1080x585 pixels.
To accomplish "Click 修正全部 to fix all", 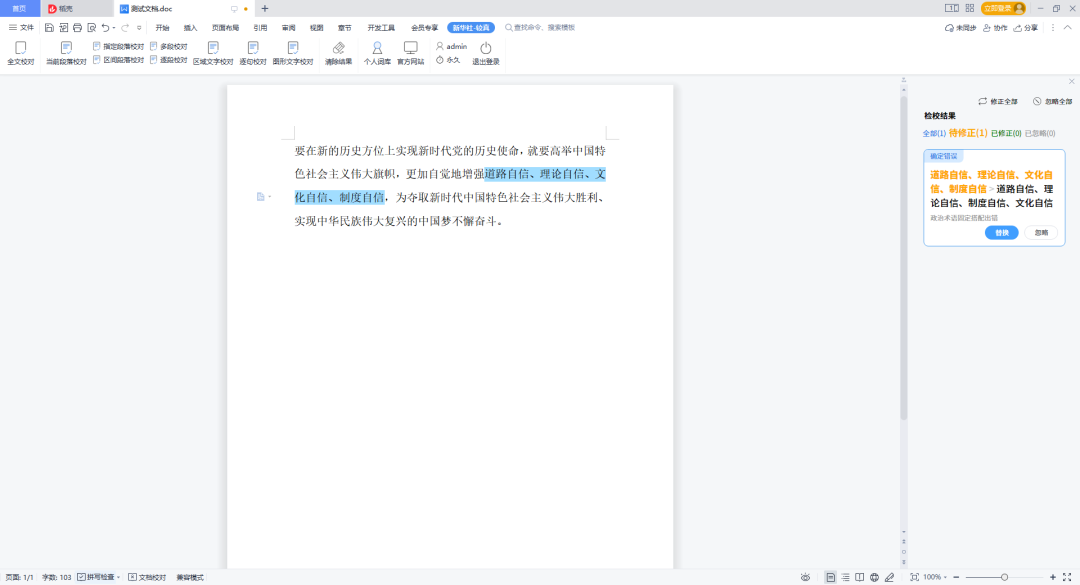I will 997,101.
